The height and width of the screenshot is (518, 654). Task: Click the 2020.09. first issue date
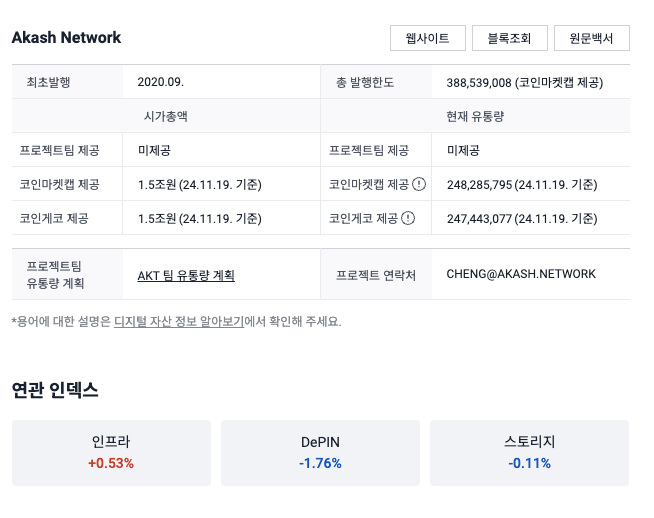161,82
